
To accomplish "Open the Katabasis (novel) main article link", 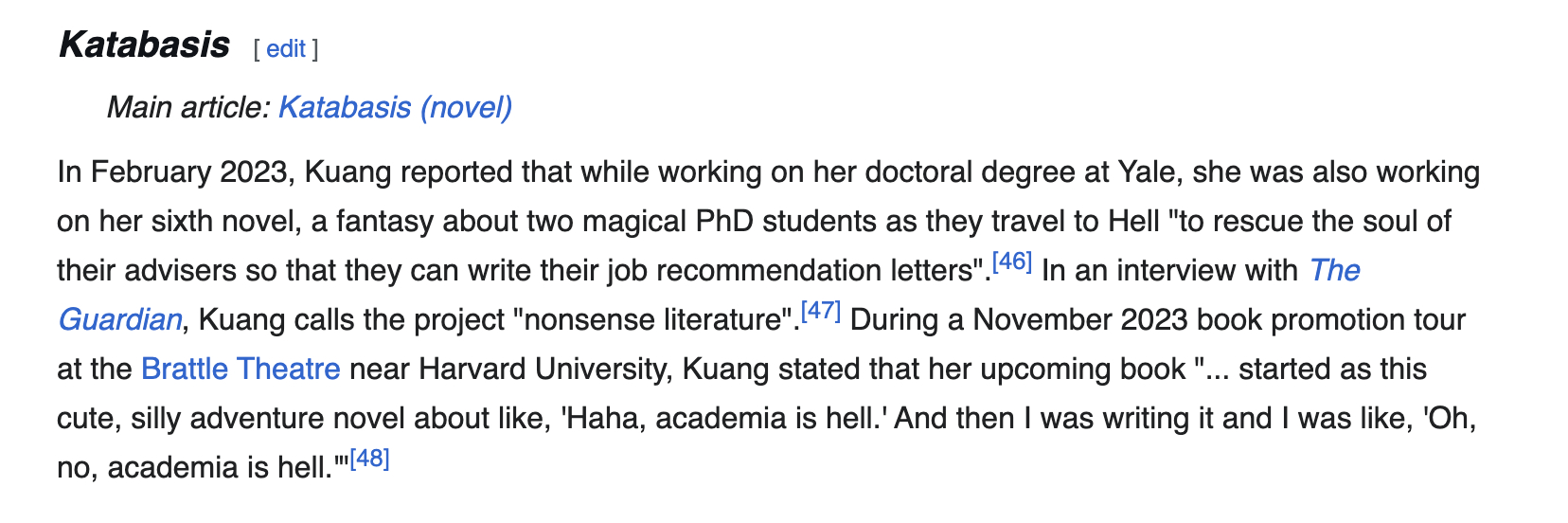I will tap(395, 108).
